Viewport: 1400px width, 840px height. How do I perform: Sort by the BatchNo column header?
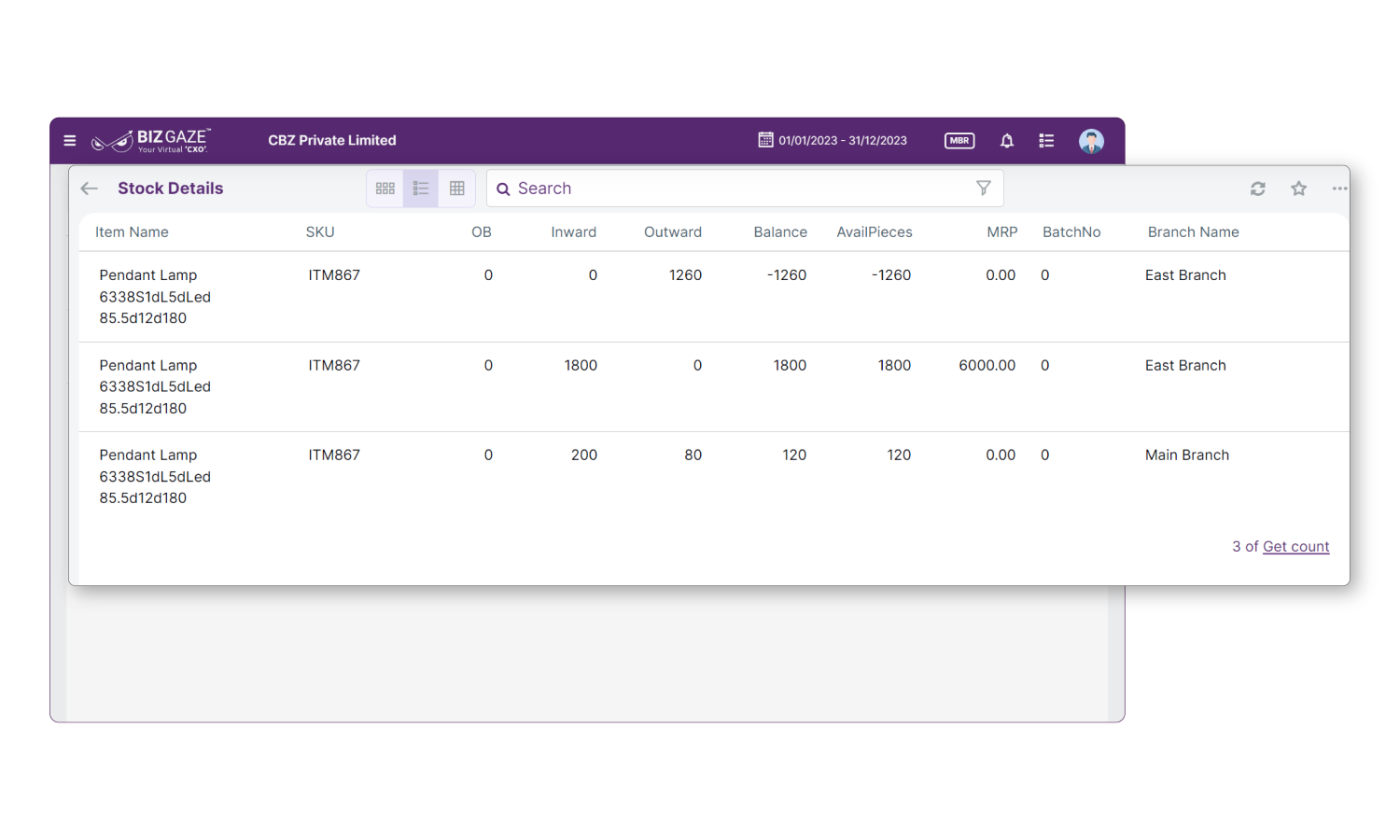1071,232
